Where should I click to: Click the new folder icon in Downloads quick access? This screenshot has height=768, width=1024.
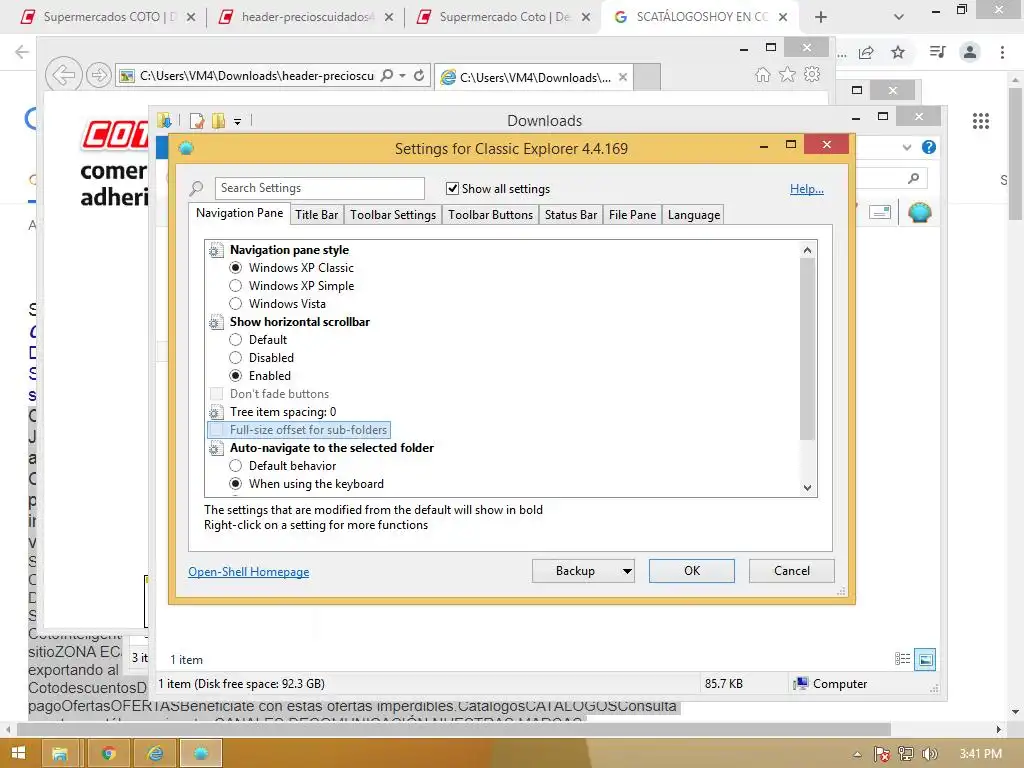click(x=218, y=121)
